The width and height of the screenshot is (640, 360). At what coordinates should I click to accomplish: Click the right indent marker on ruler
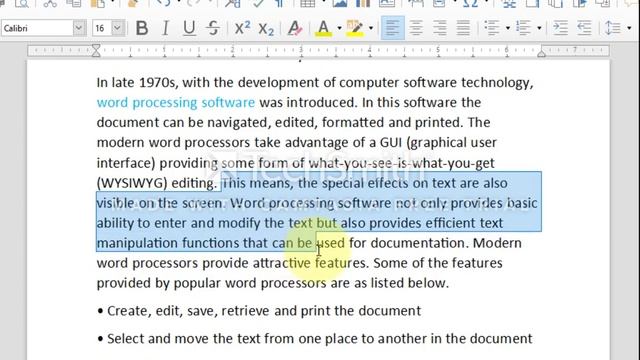click(542, 52)
